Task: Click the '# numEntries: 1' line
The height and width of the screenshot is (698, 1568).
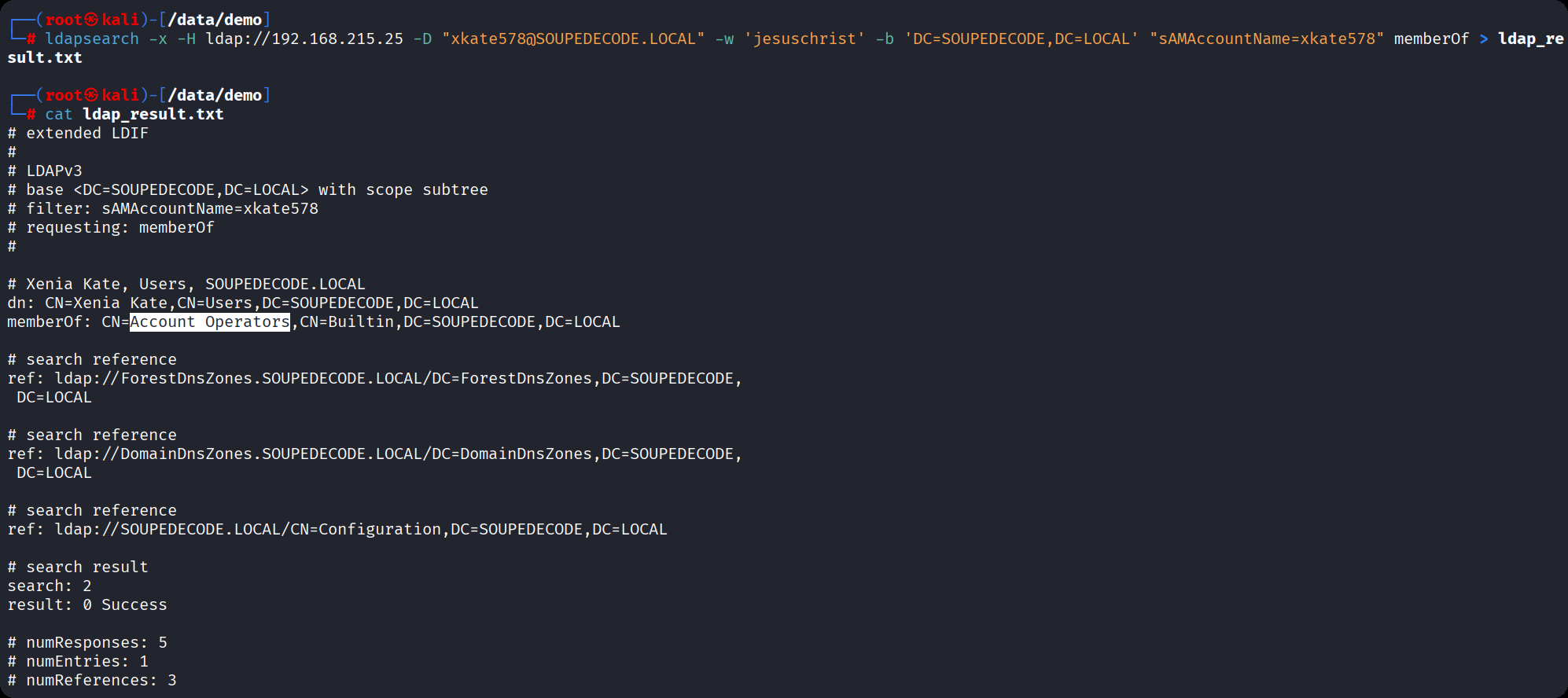Action: [78, 661]
